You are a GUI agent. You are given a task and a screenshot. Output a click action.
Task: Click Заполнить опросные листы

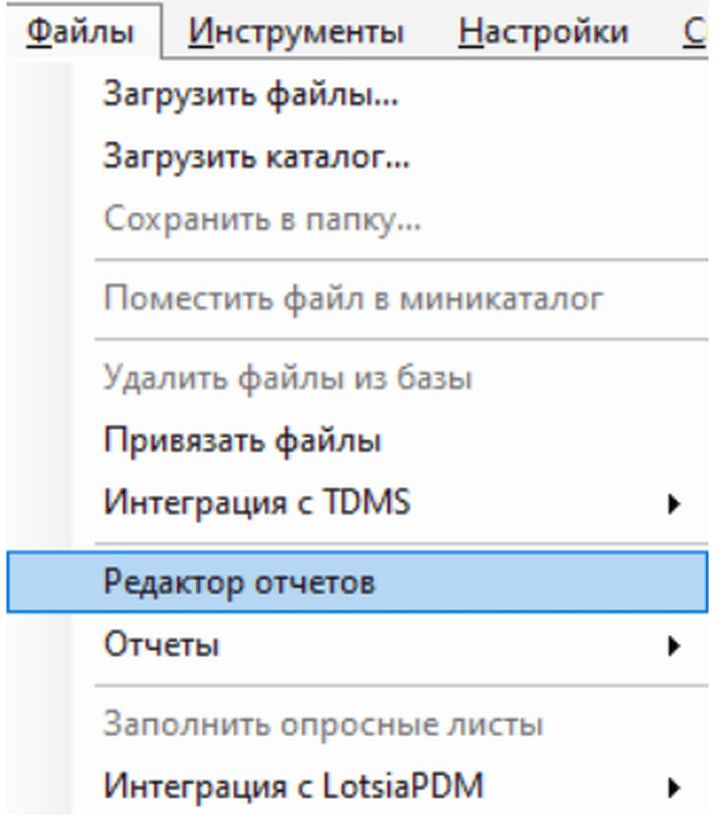(x=323, y=724)
